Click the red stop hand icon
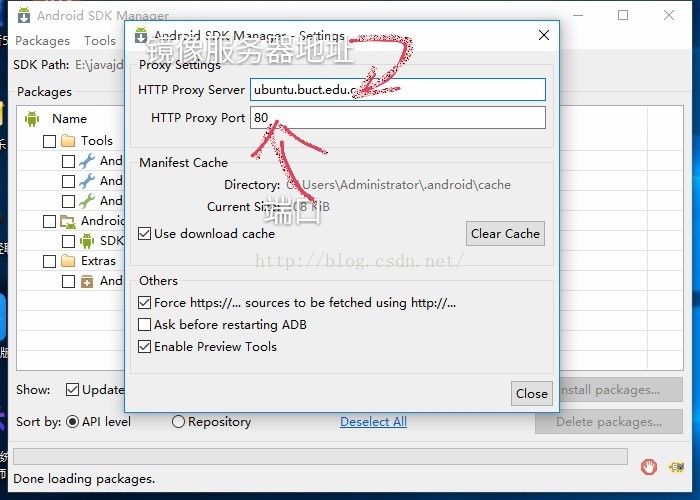This screenshot has height=500, width=700. tap(649, 467)
